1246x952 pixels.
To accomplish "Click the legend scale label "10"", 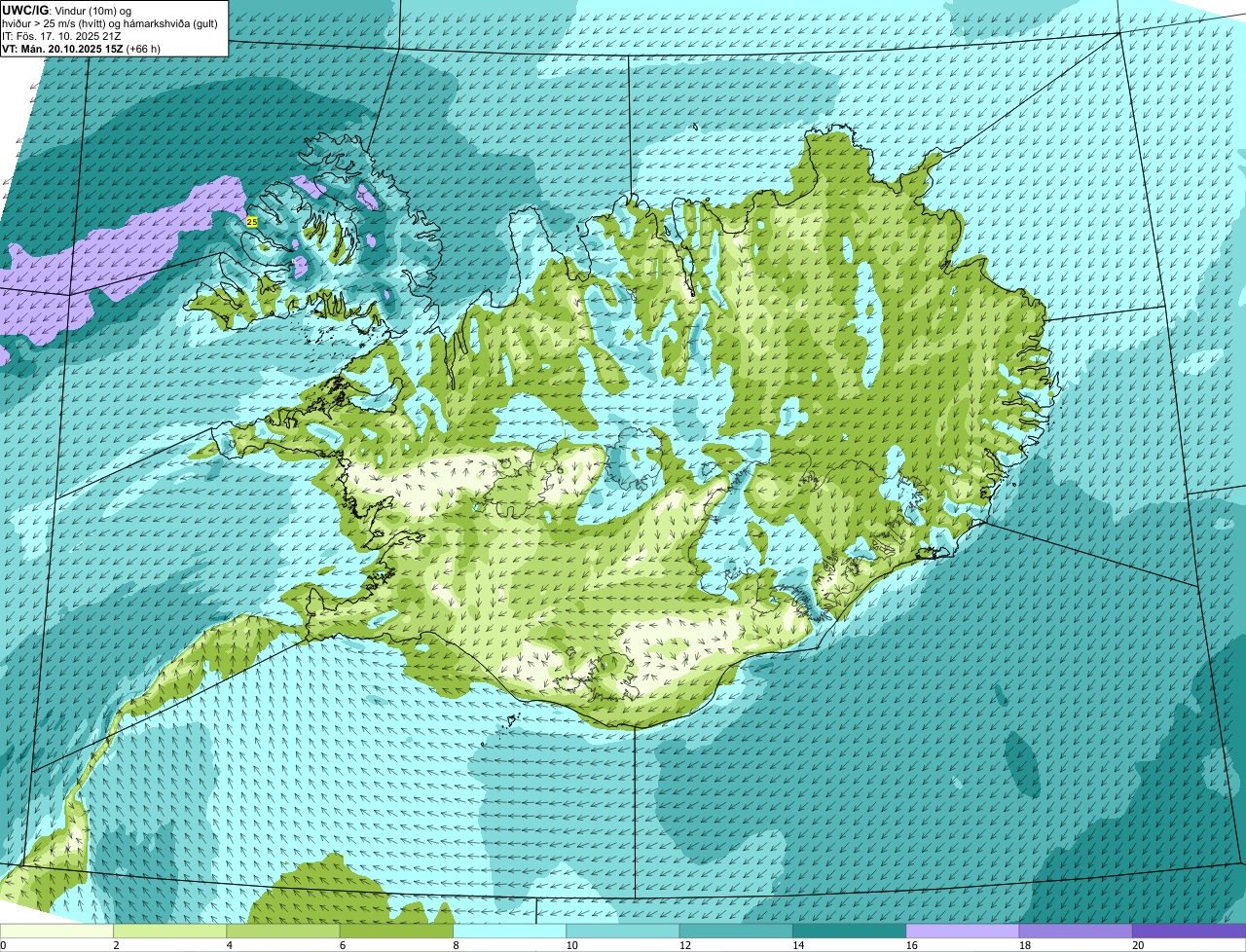I will [571, 945].
